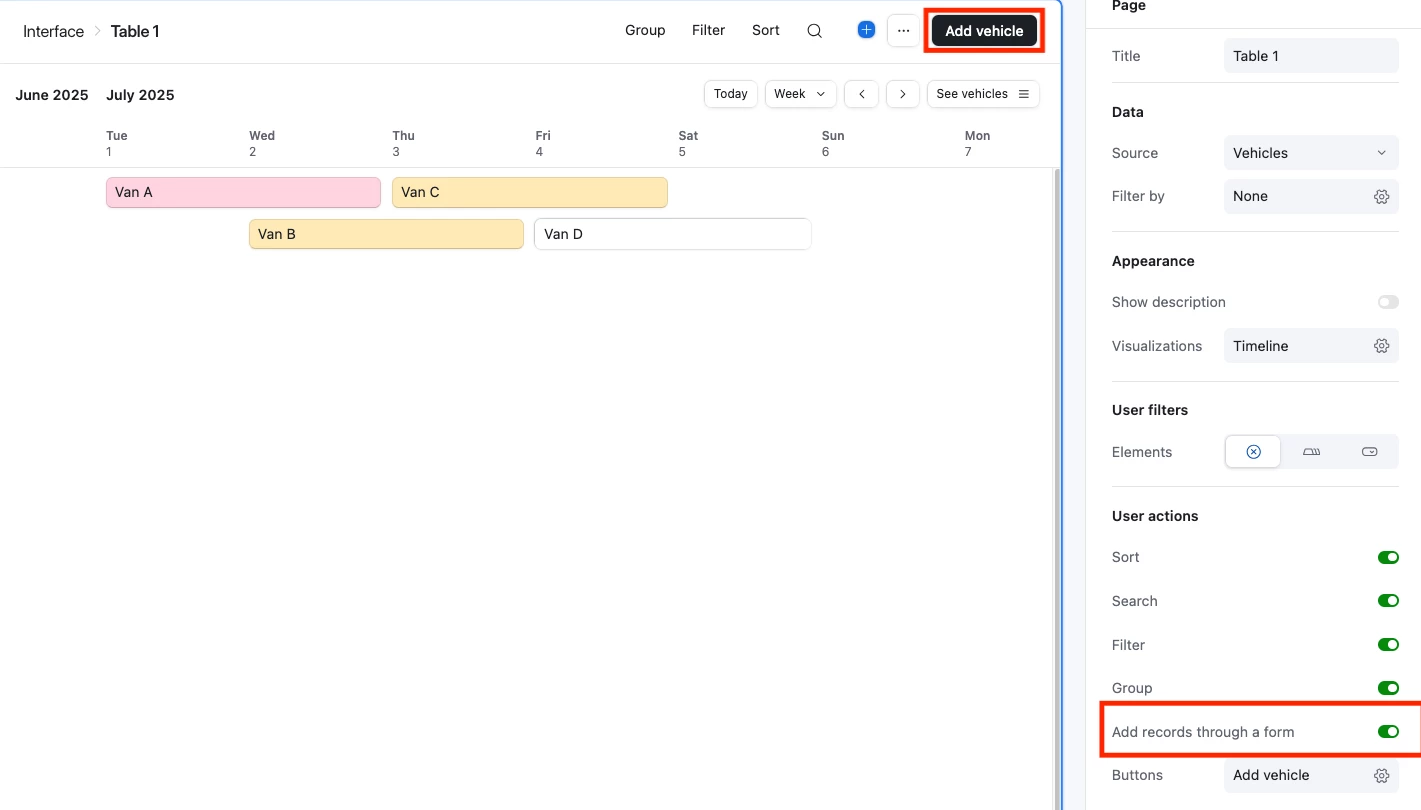The height and width of the screenshot is (810, 1421).
Task: Open the Source Vehicles dropdown
Action: (x=1311, y=153)
